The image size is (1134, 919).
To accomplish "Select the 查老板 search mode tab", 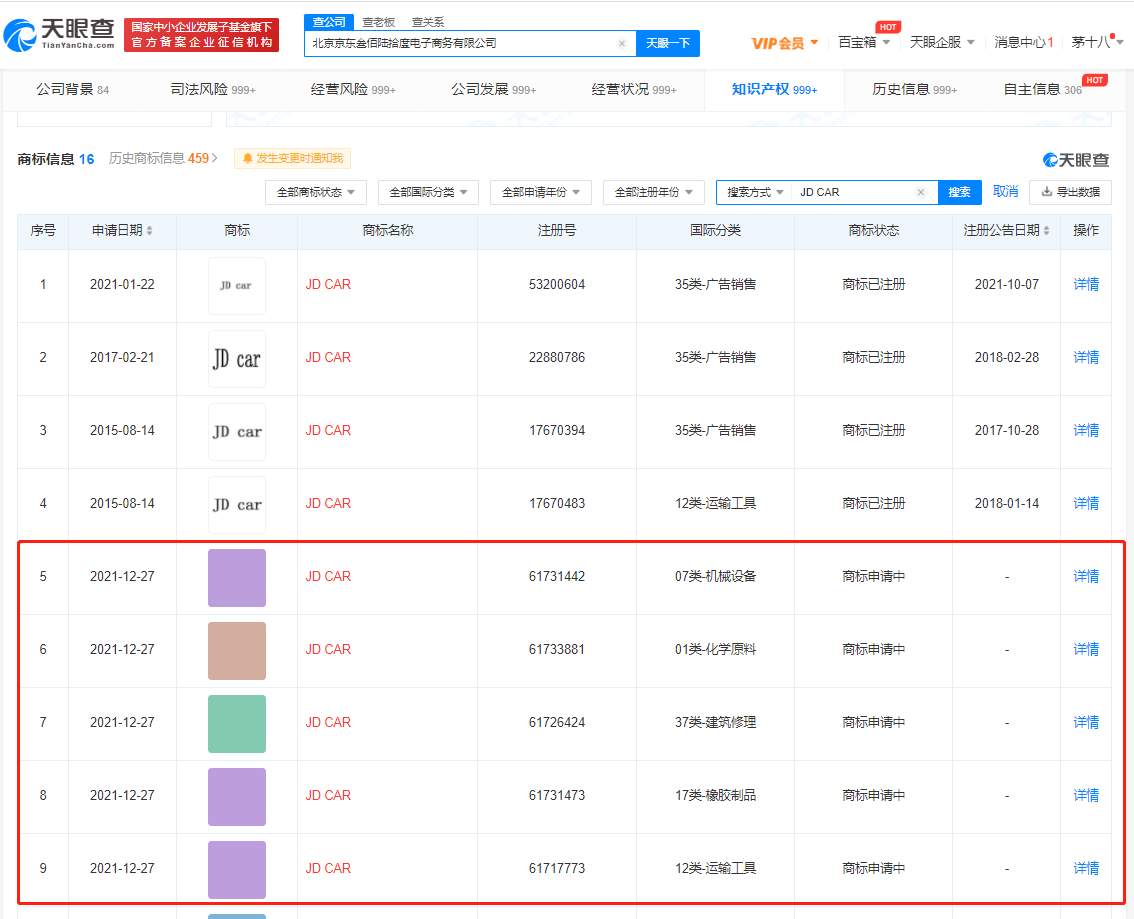I will [378, 22].
